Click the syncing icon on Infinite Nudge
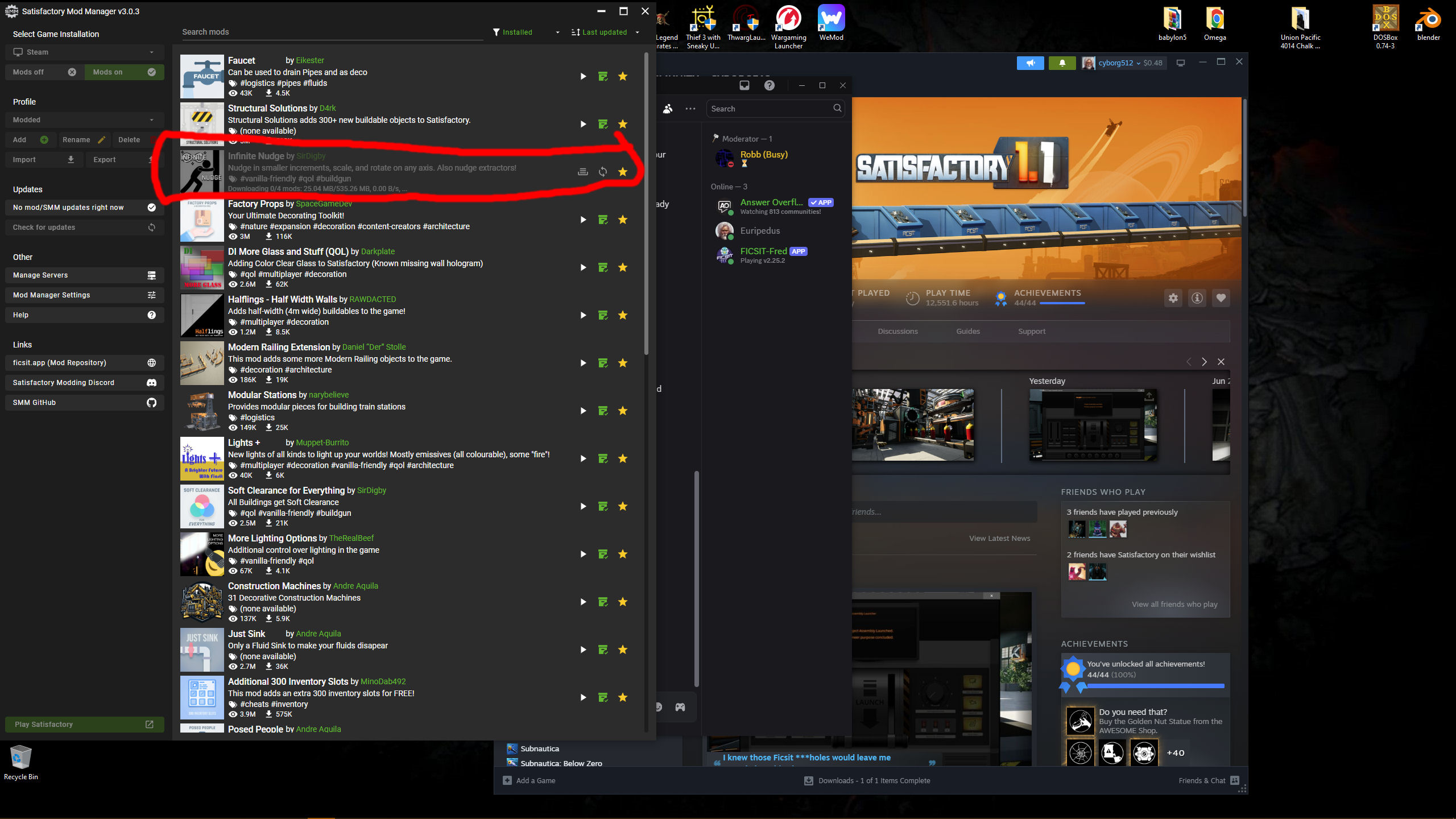Viewport: 1456px width, 819px height. [603, 172]
